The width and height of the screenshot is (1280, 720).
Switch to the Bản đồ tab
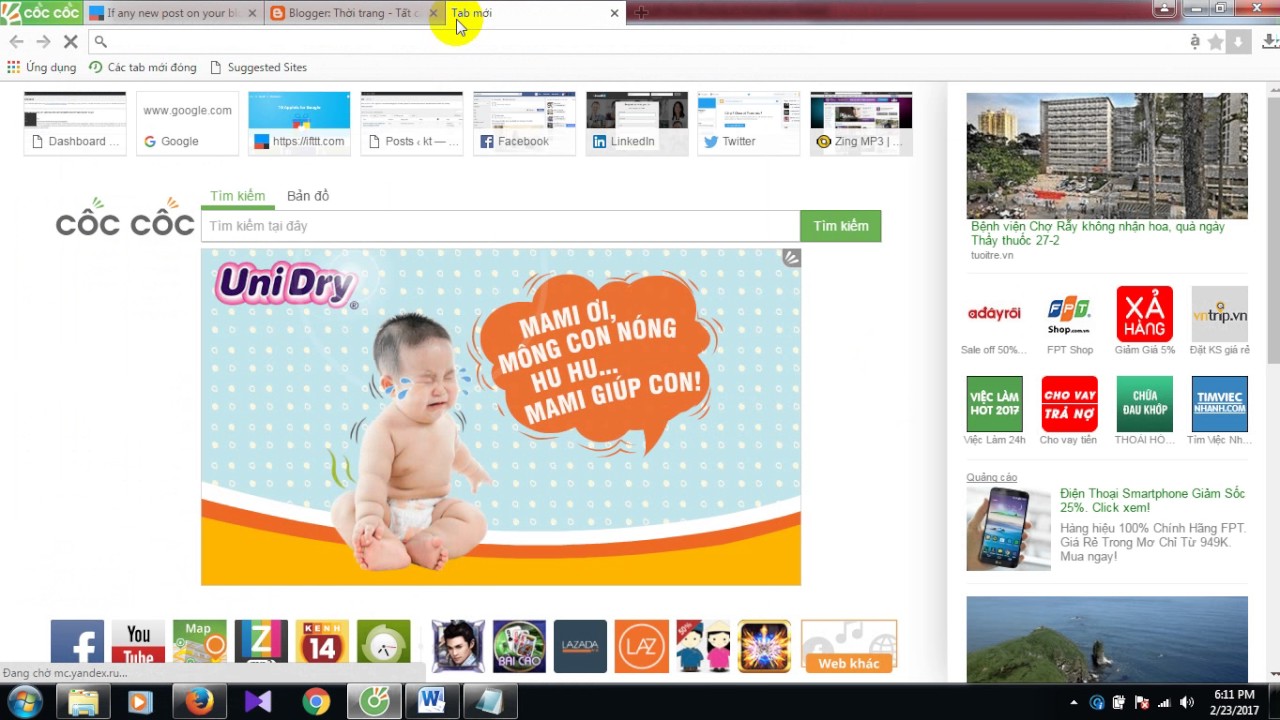point(308,196)
